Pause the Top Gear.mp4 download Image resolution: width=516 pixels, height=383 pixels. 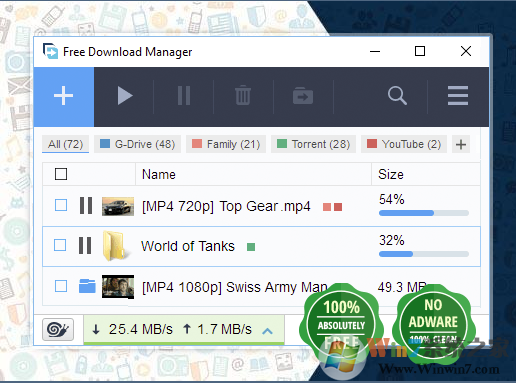tap(86, 205)
